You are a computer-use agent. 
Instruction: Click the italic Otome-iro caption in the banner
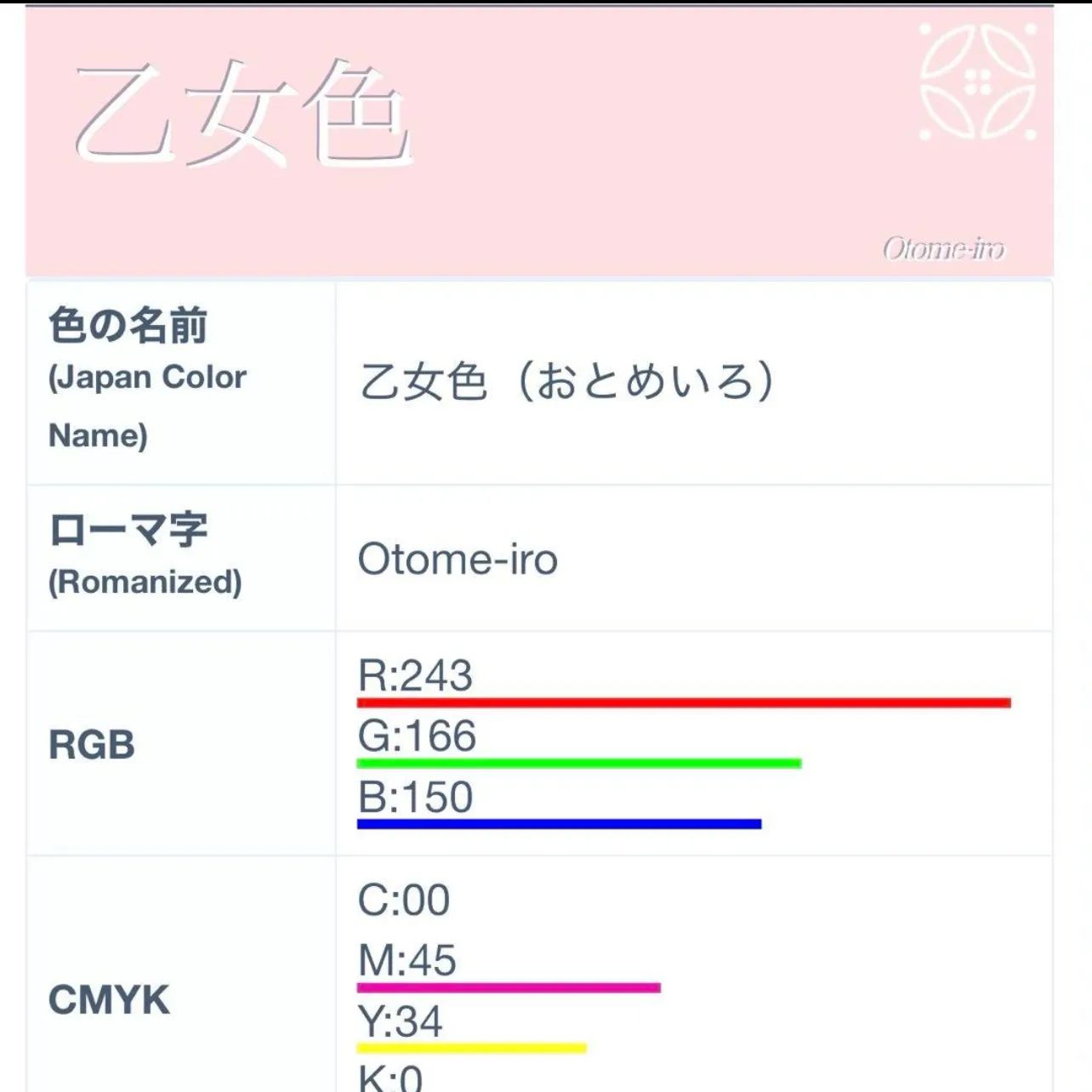coord(943,249)
